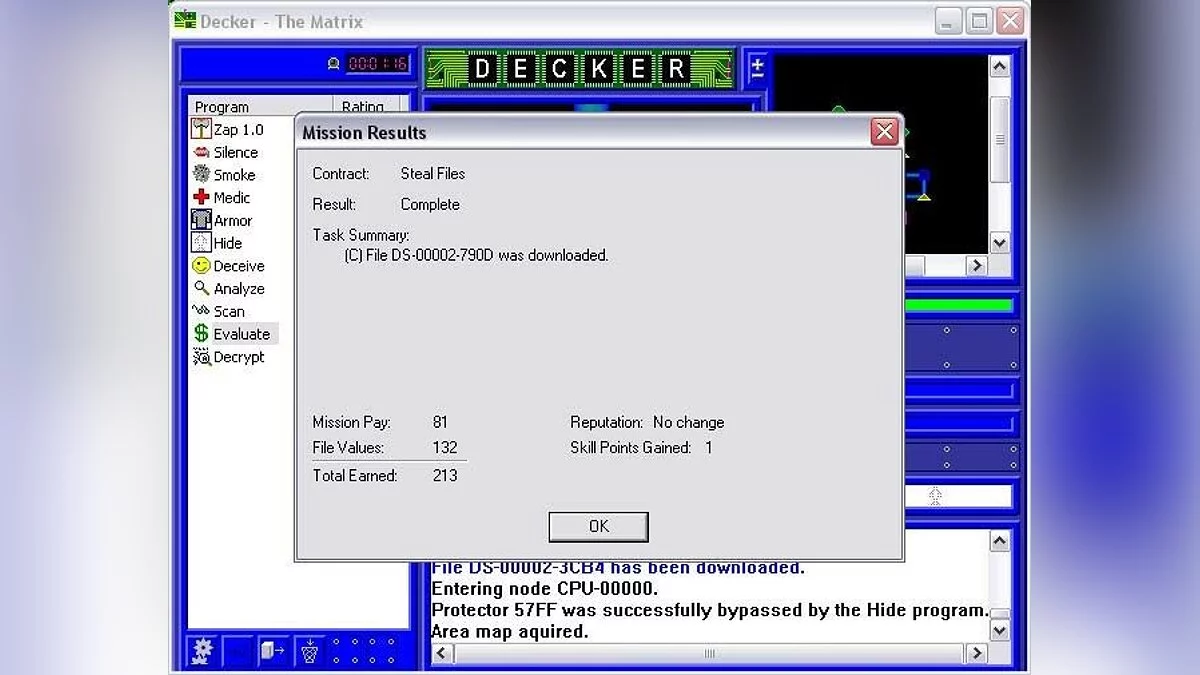Maximize the Decker window

click(980, 21)
